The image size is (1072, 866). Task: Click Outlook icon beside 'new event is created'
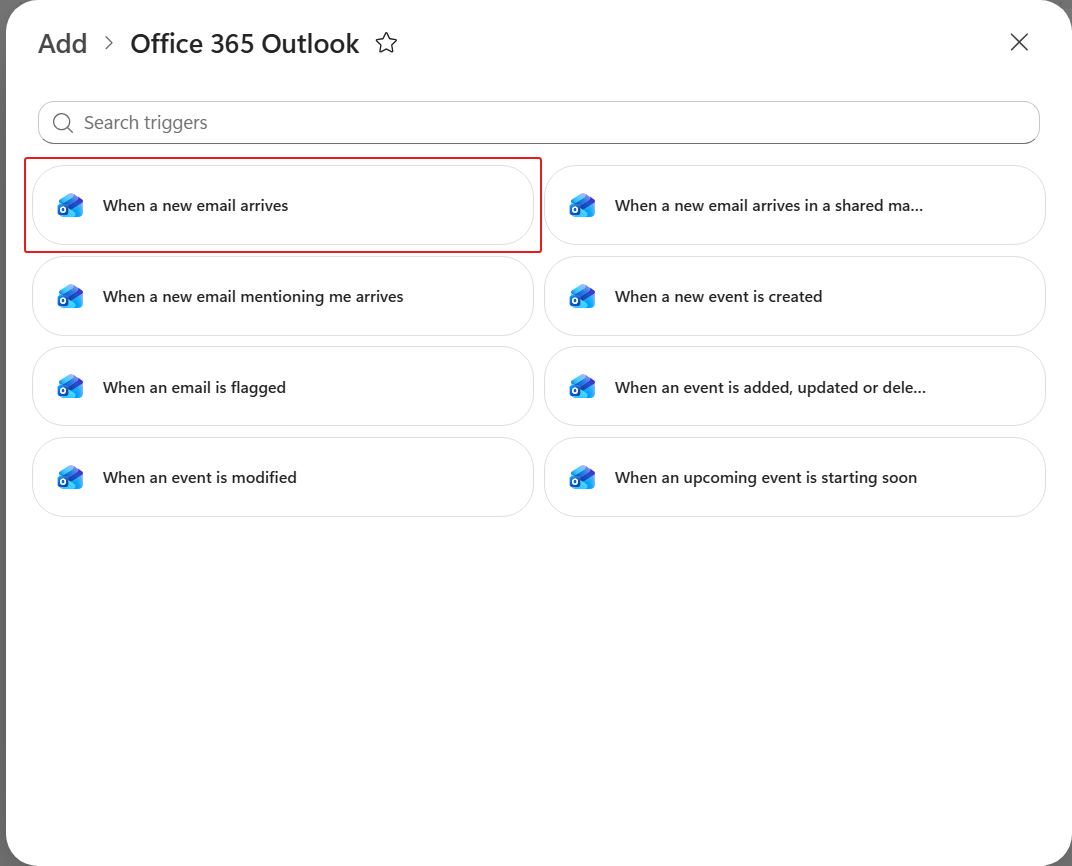tap(582, 296)
